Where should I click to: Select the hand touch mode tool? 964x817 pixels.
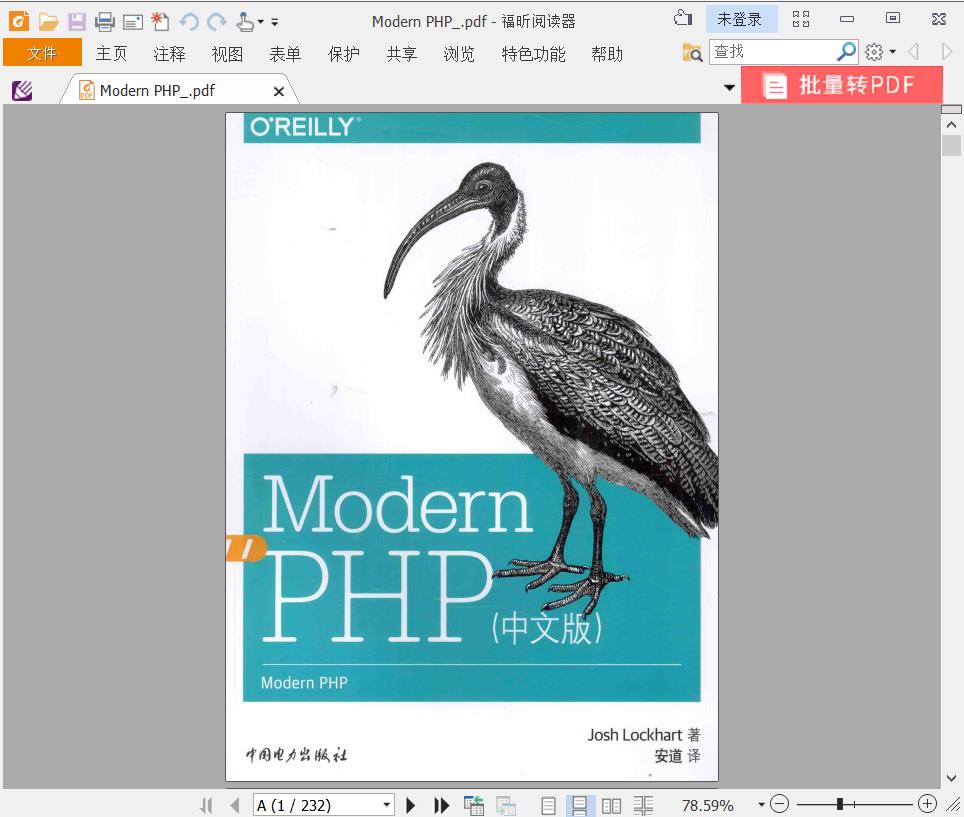(245, 22)
